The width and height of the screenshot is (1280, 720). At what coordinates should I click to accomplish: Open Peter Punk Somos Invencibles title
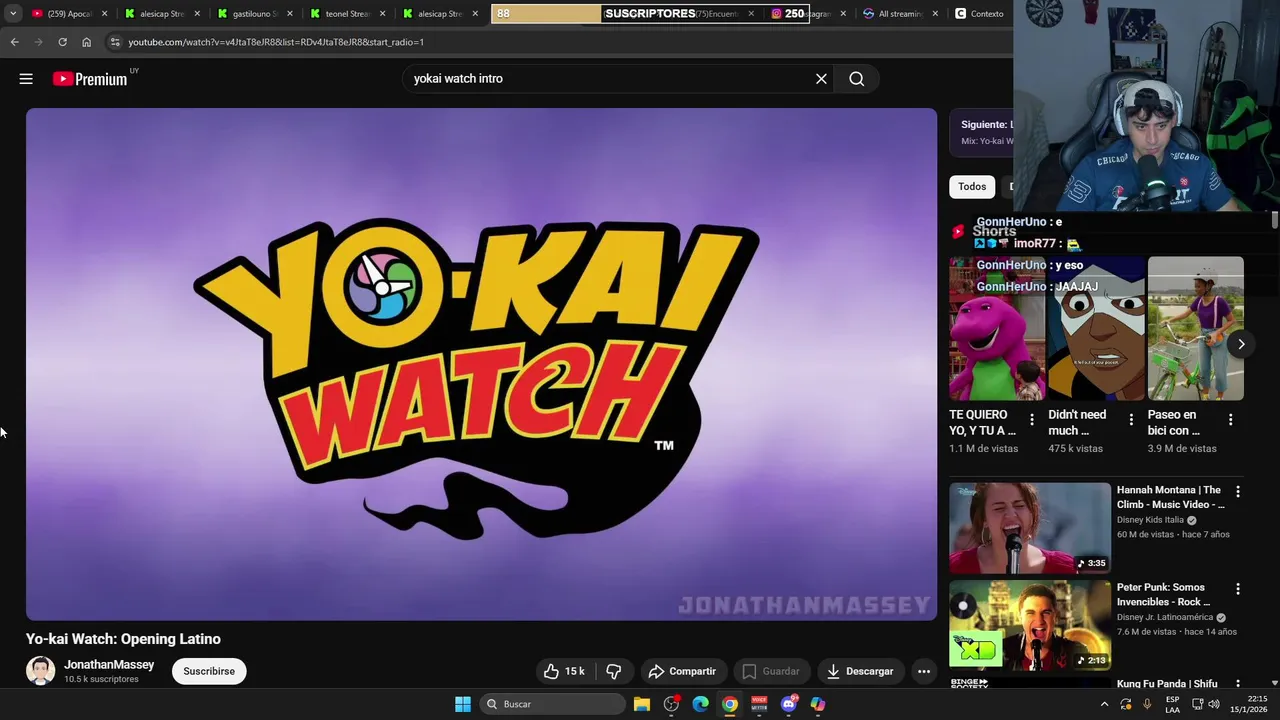coord(1163,595)
